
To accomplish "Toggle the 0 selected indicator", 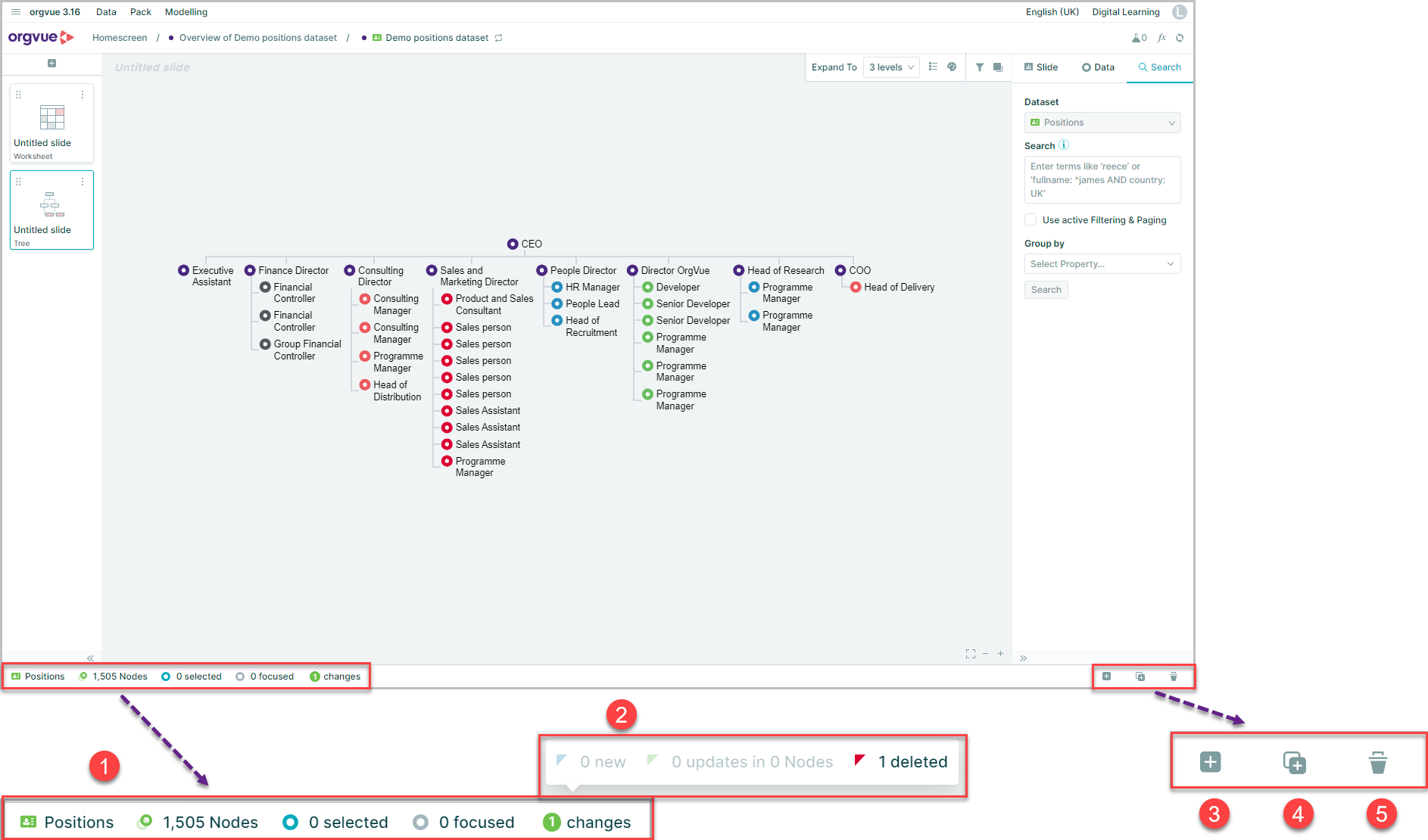I will click(192, 677).
